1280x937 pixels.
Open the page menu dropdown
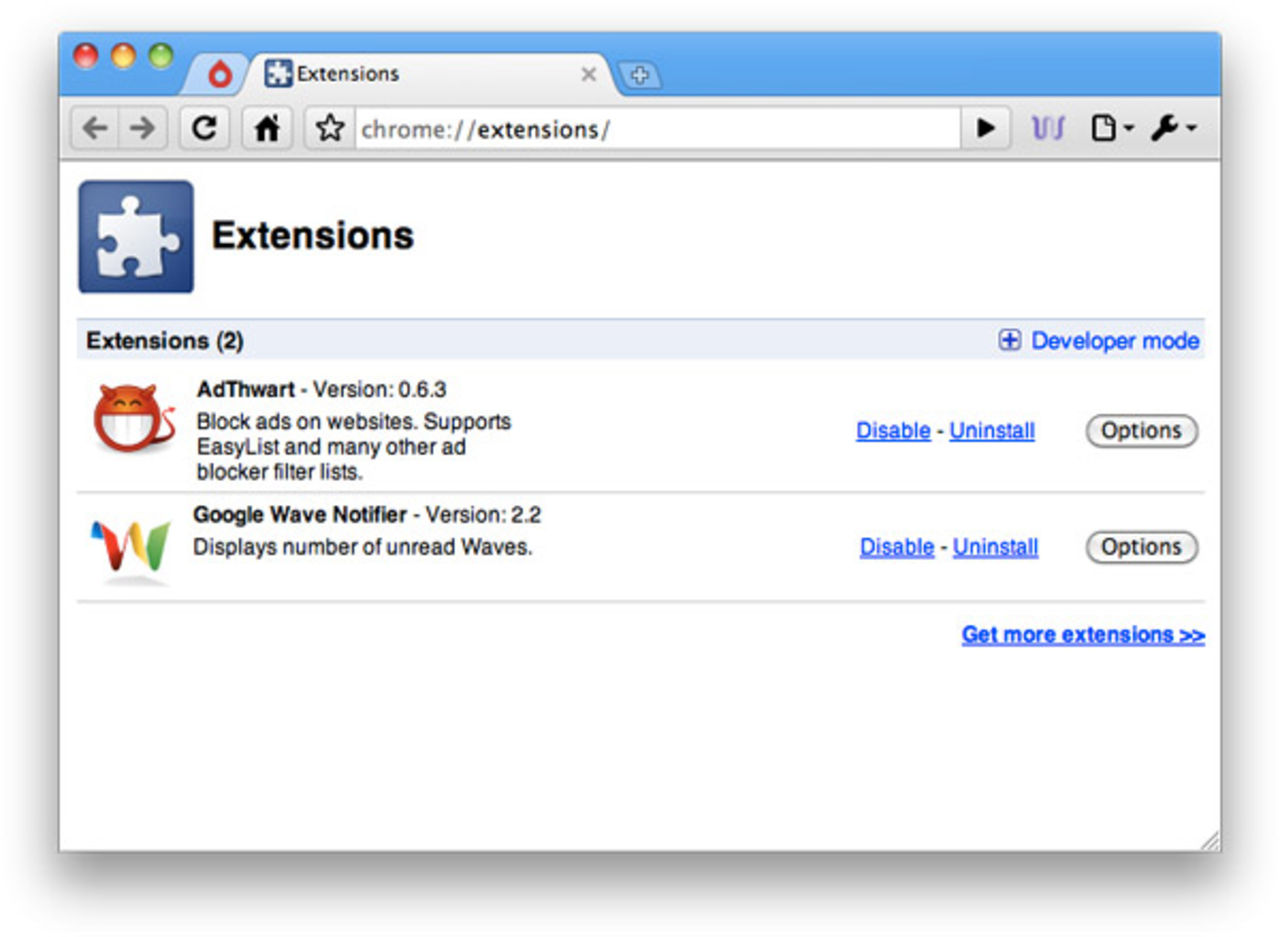1110,128
